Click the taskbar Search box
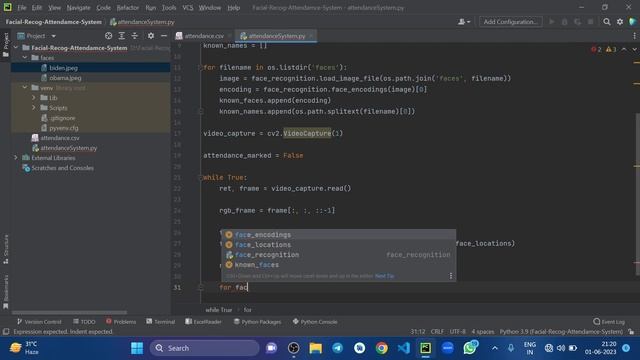This screenshot has height=360, width=640. [204, 348]
